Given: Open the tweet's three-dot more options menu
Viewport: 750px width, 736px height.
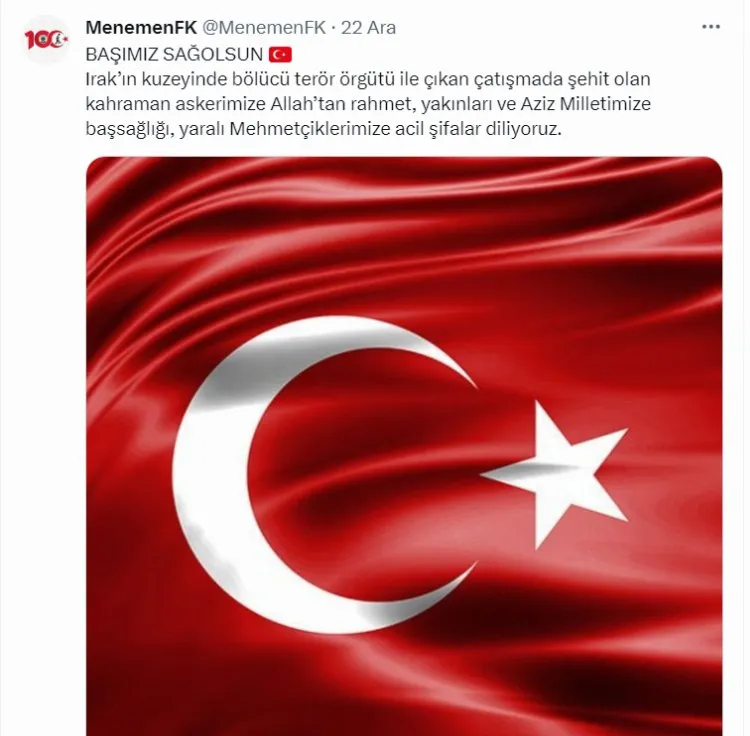Looking at the screenshot, I should point(710,27).
